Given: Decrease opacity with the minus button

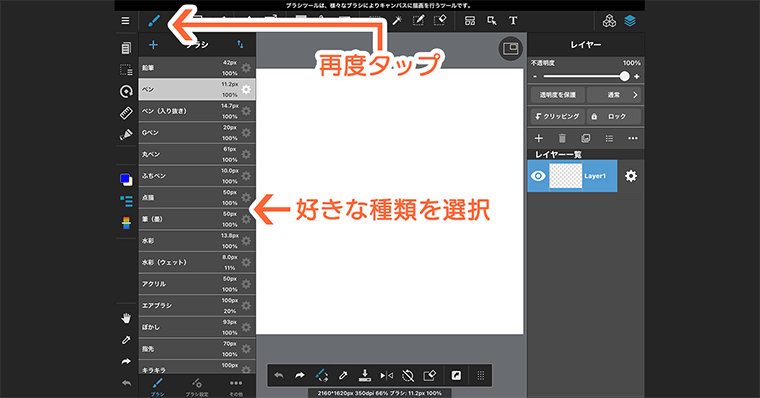Looking at the screenshot, I should pos(535,77).
